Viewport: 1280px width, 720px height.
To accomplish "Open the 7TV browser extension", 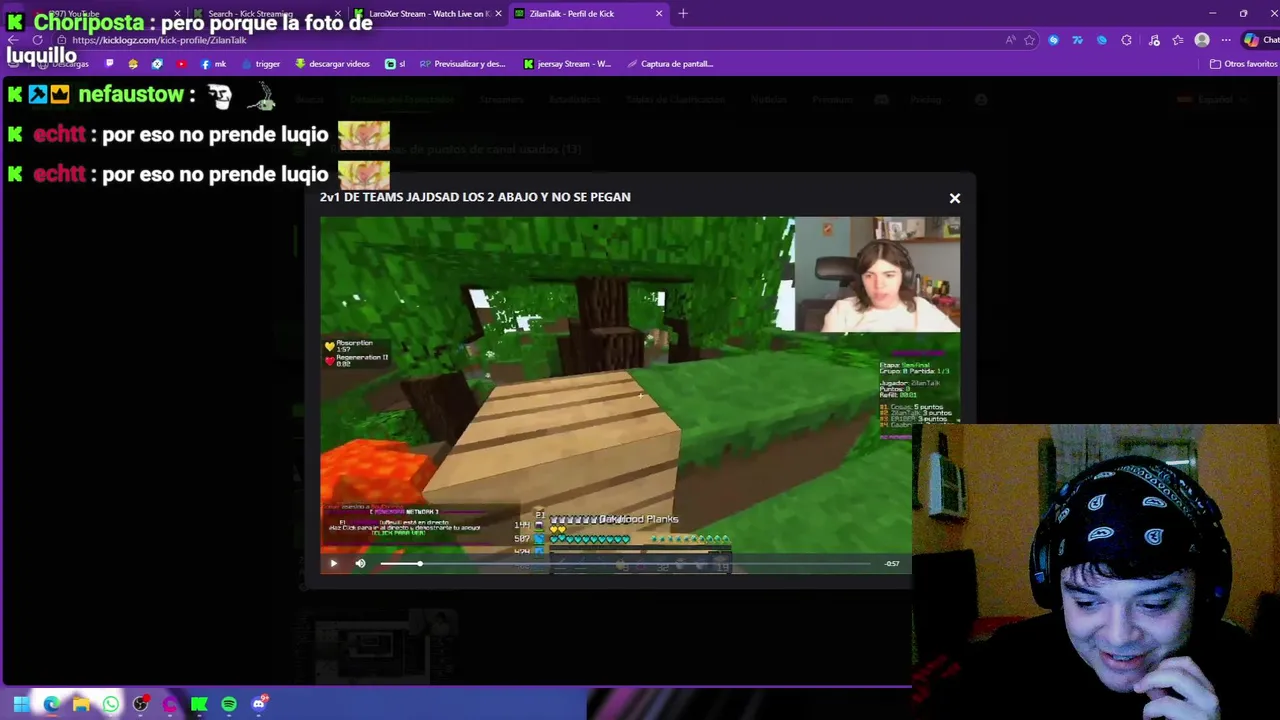I will [1077, 40].
